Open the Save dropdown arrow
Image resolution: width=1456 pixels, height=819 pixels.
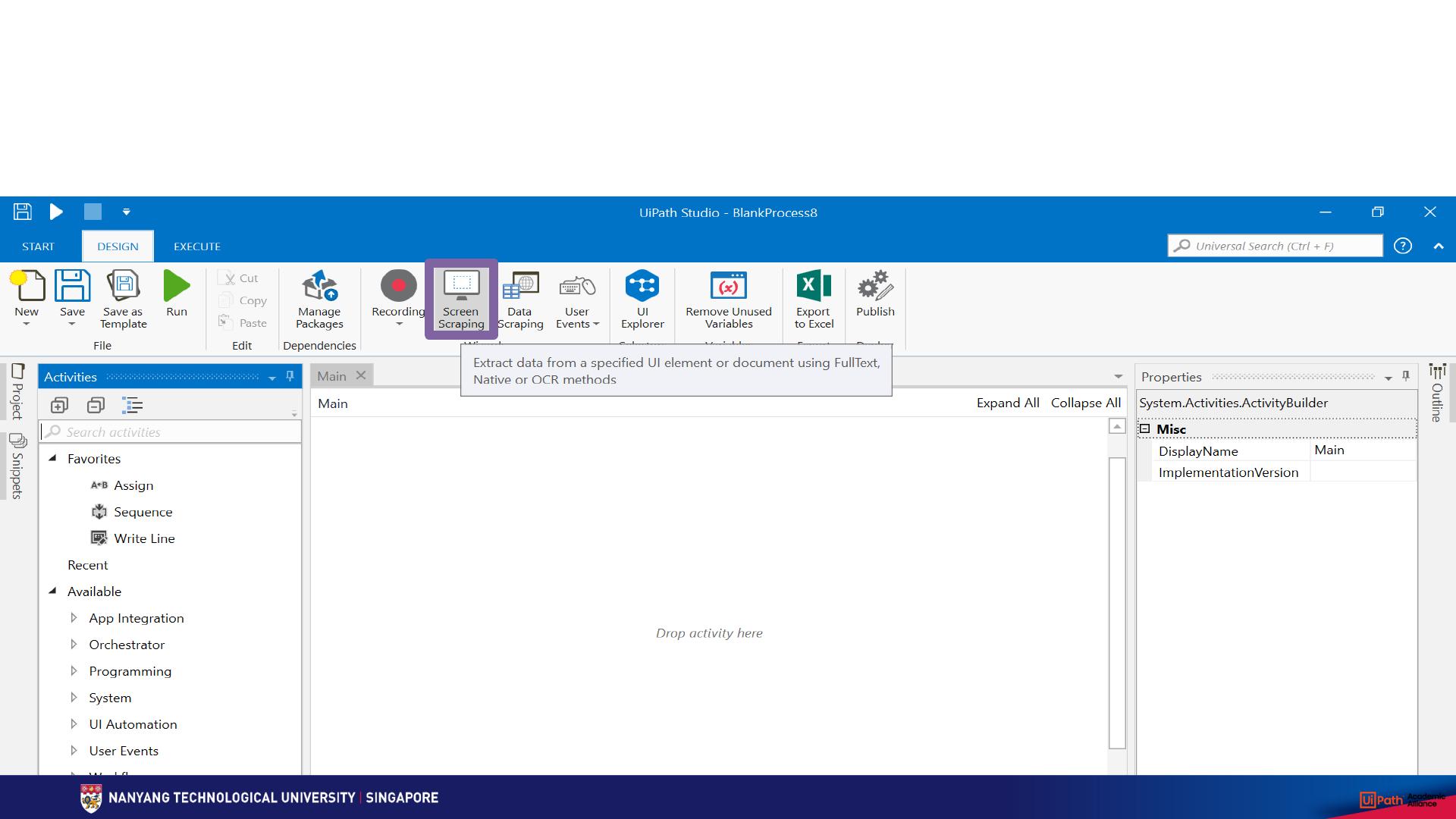pyautogui.click(x=72, y=325)
